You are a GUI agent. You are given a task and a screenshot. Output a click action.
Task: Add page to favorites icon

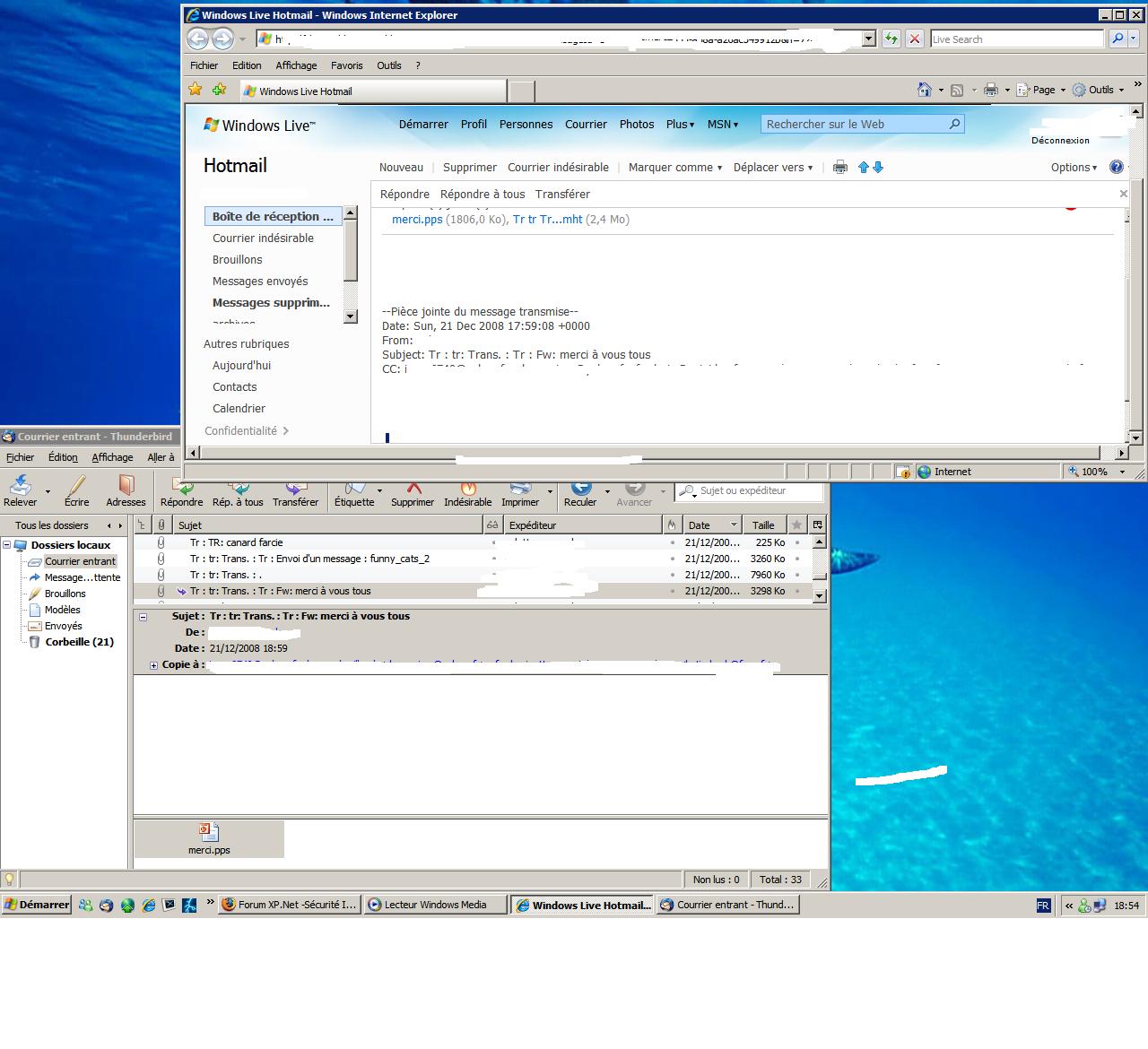[219, 90]
